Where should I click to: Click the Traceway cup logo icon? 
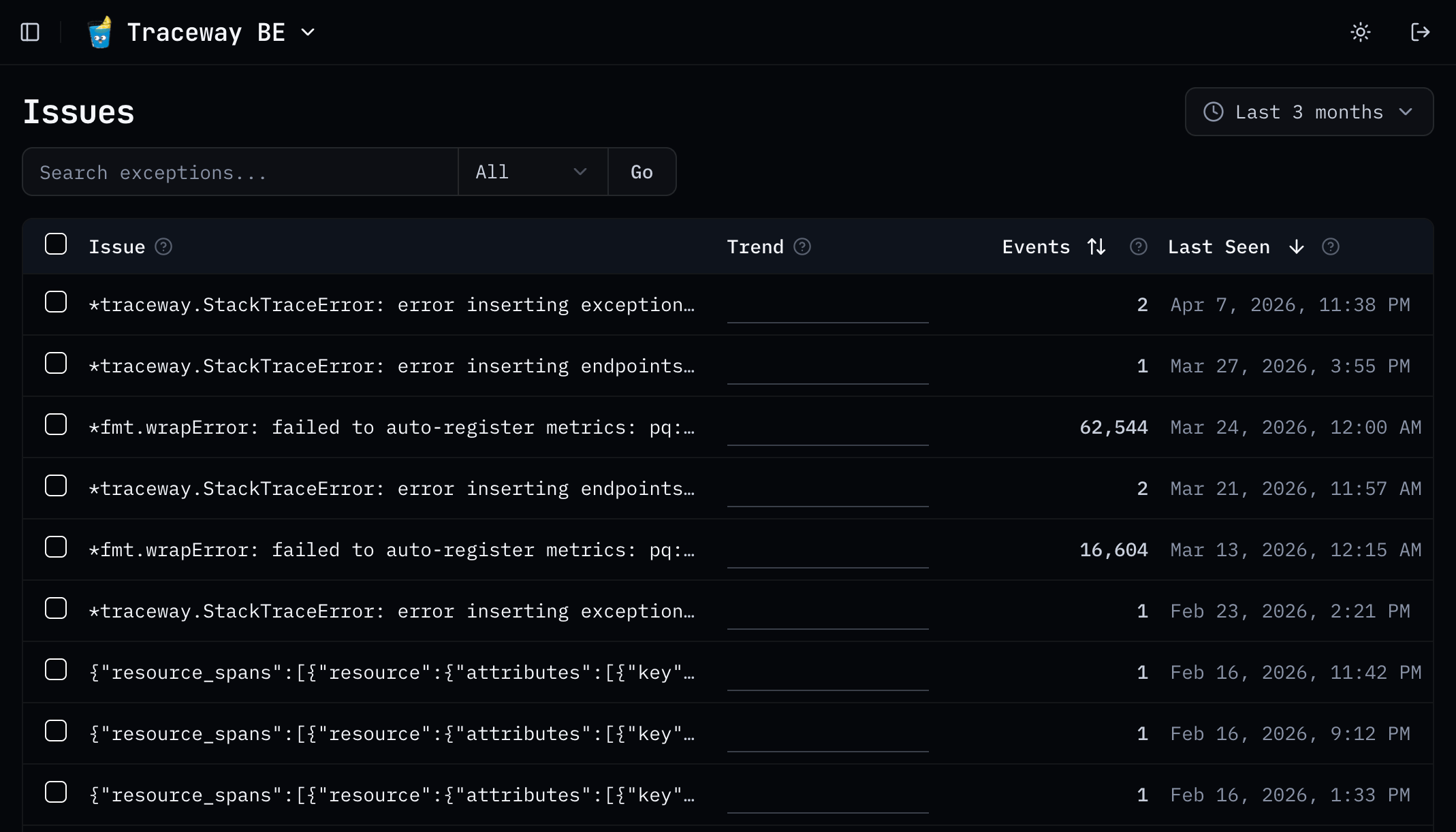100,32
